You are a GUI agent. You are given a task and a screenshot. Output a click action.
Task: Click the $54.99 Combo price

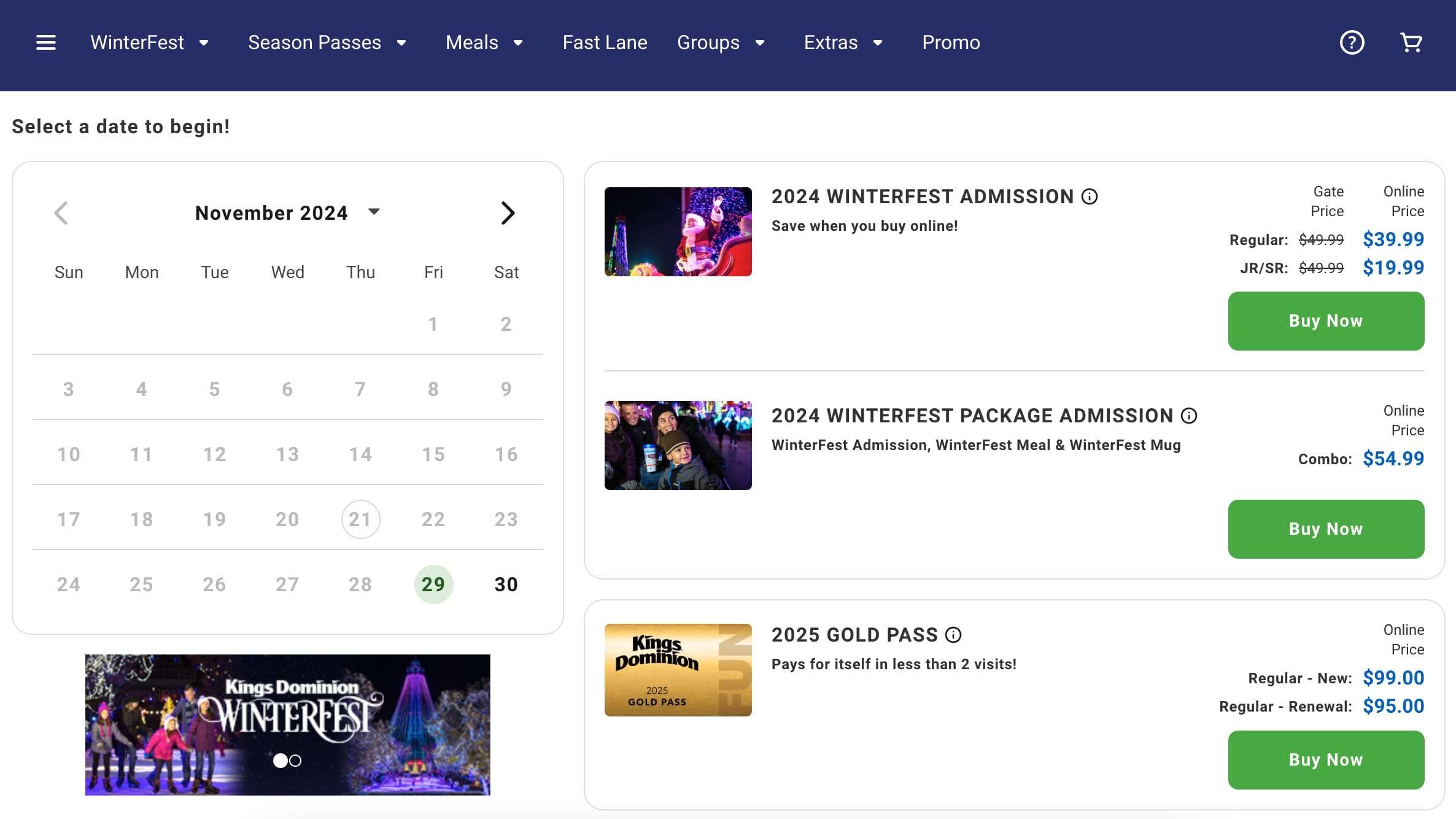click(1393, 459)
